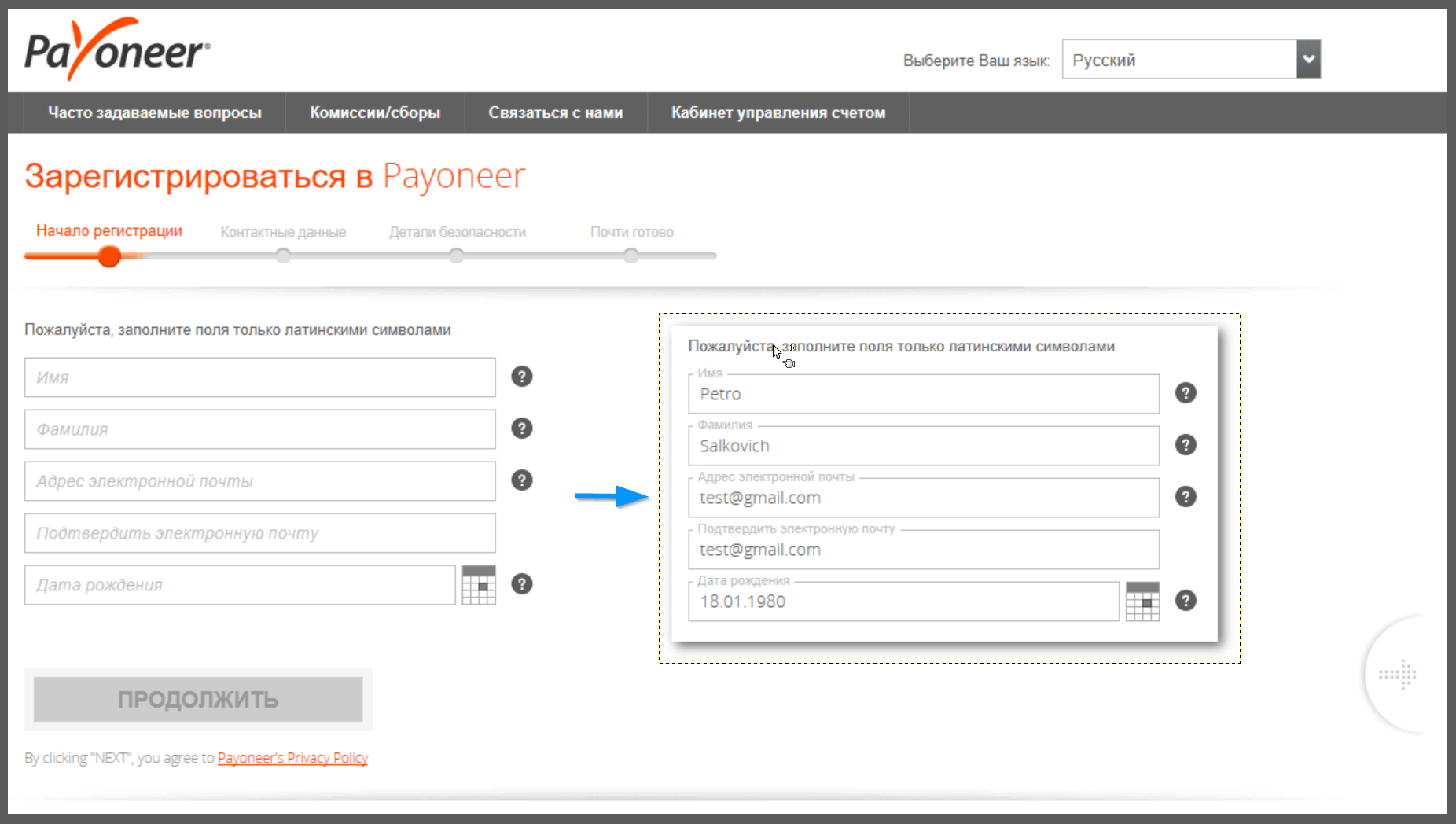Open Комиссии/сборы menu item
Image resolution: width=1456 pixels, height=824 pixels.
(x=375, y=112)
